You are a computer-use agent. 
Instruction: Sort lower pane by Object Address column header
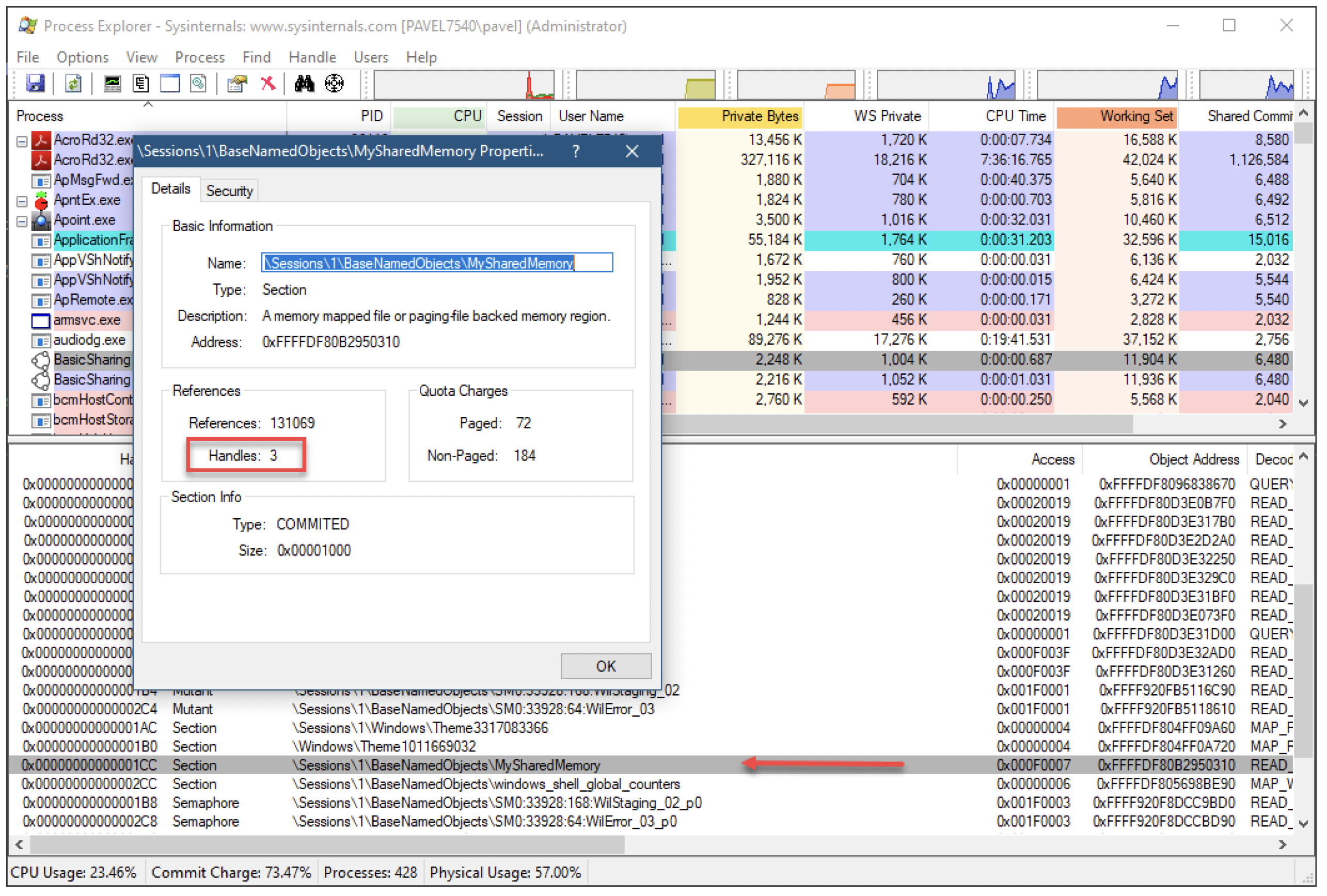click(1164, 459)
